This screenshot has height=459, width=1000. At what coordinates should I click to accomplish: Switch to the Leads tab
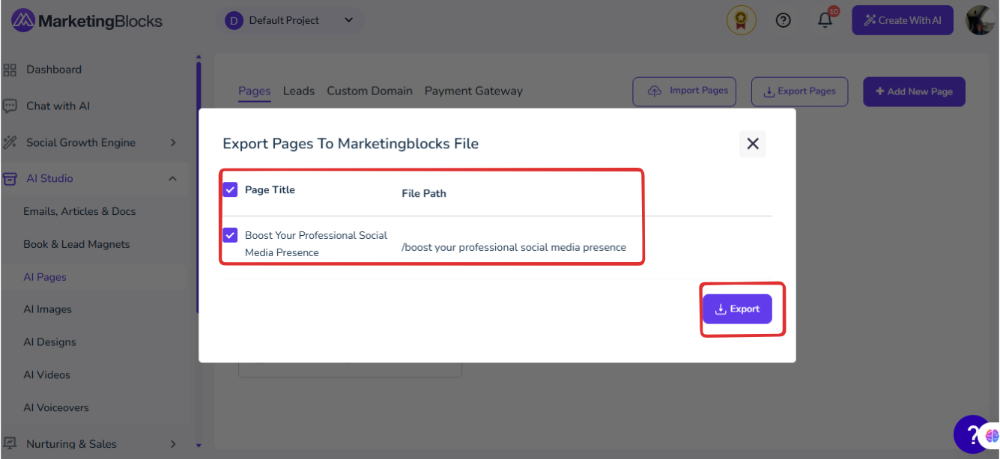298,91
